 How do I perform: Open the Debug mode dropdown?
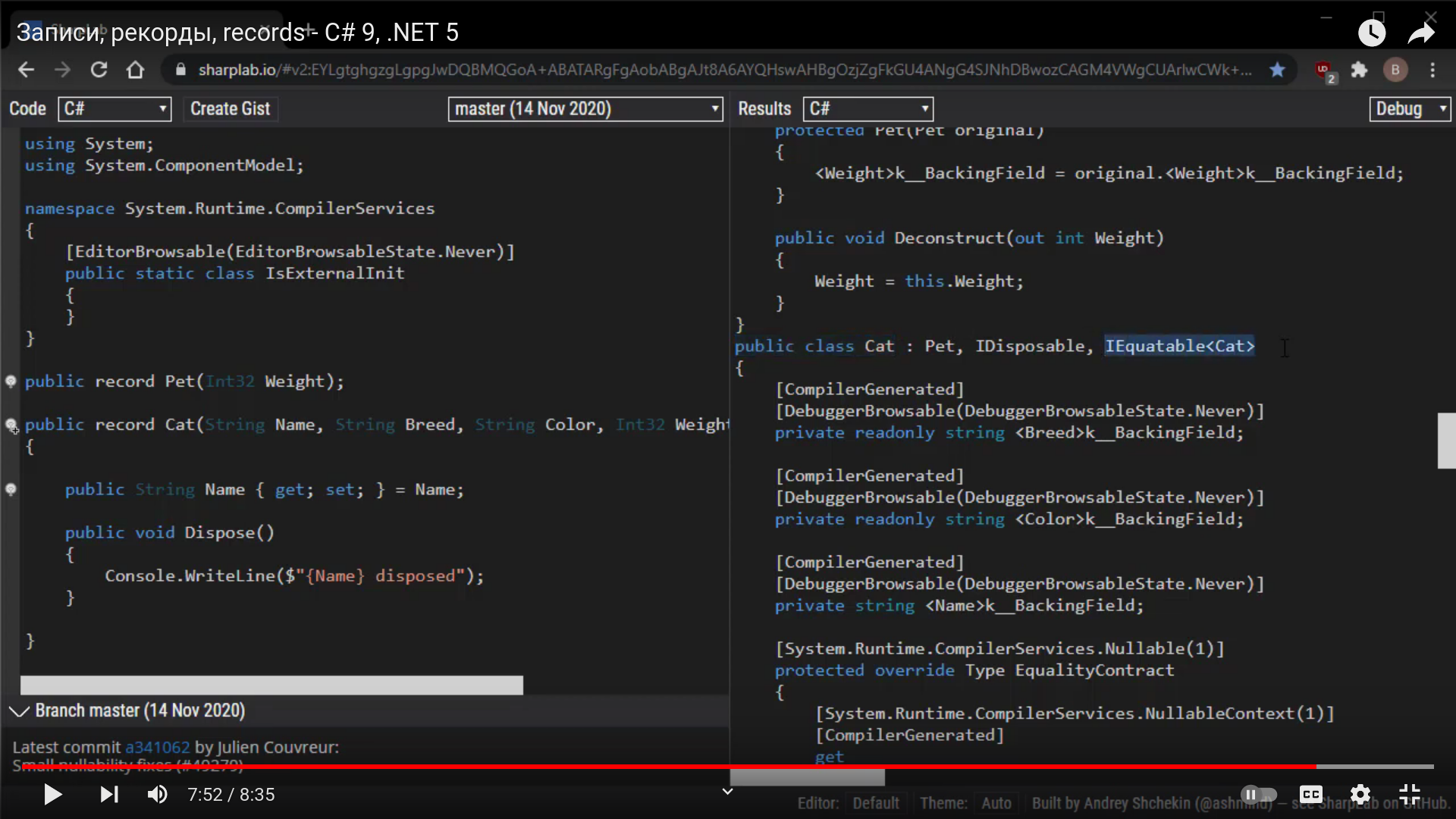click(x=1409, y=108)
